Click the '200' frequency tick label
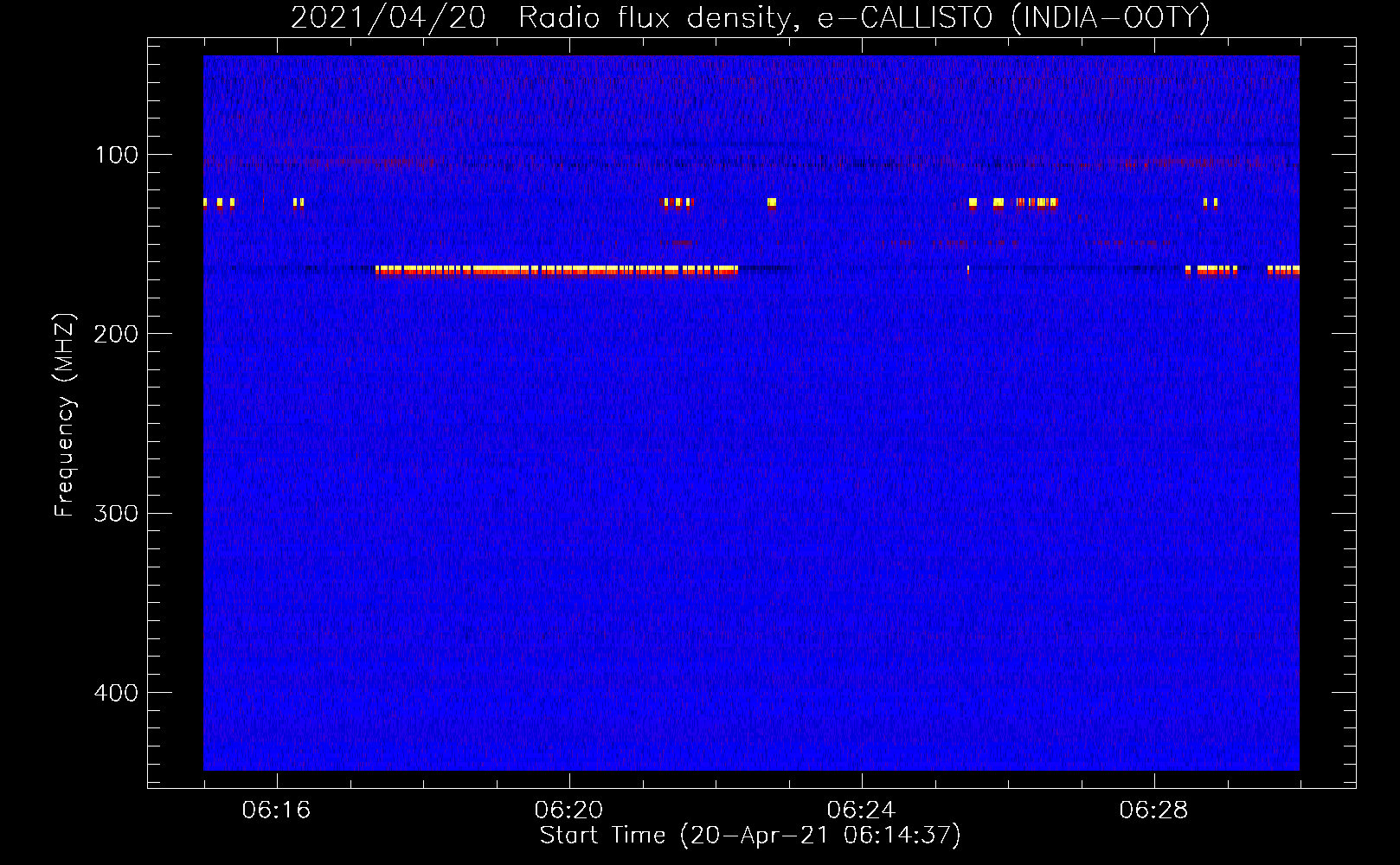The image size is (1400, 865). [116, 334]
